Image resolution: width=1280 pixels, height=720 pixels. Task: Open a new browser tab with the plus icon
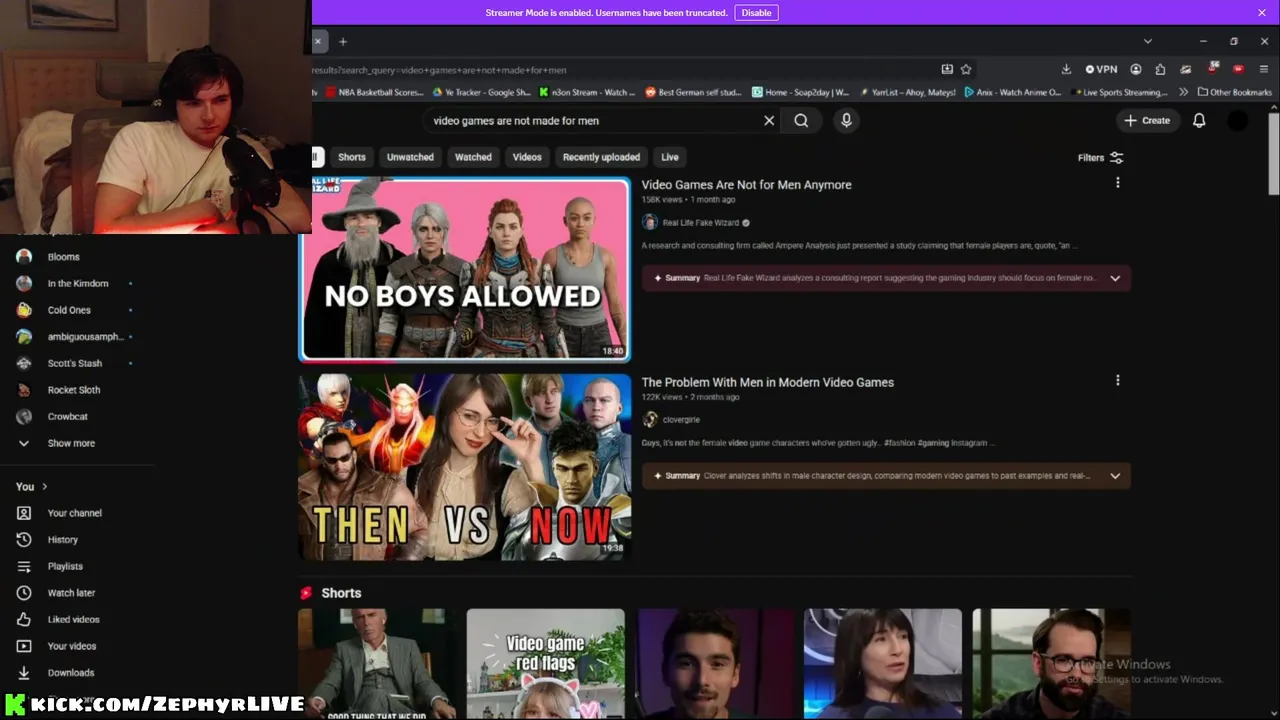click(x=342, y=41)
